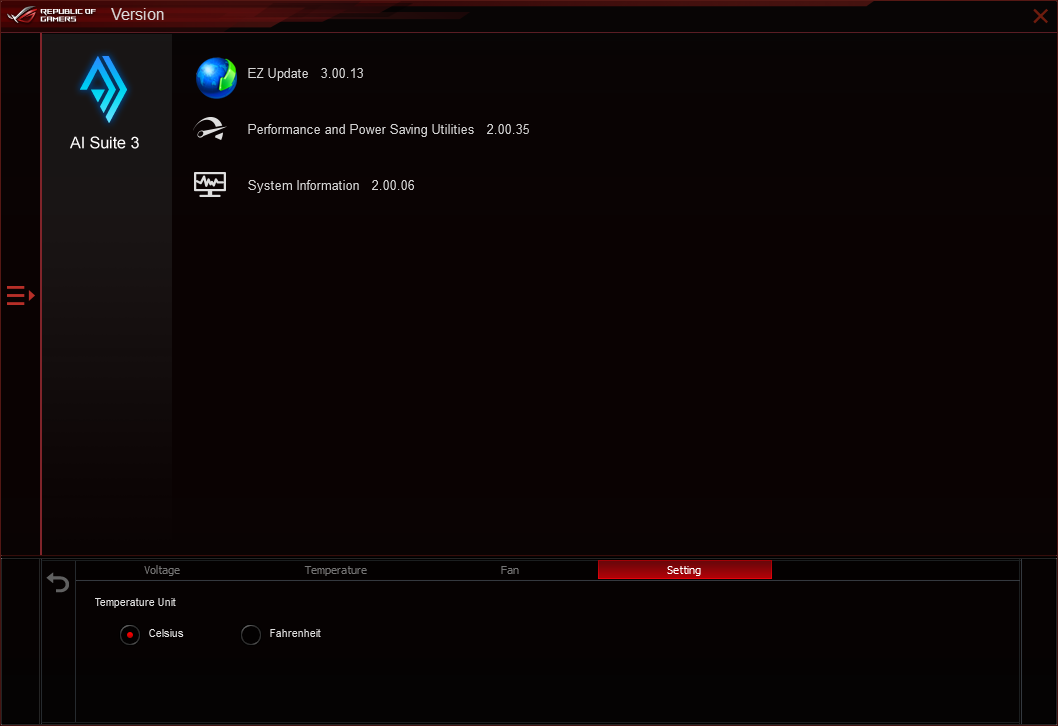1058x726 pixels.
Task: Click the Republic of Gamers logo
Action: pyautogui.click(x=52, y=15)
